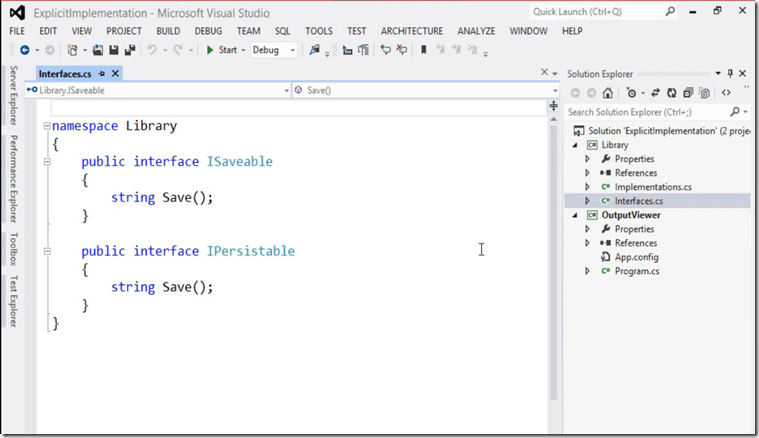Open the FILE menu
Screen dimensions: 759x438
tap(17, 31)
